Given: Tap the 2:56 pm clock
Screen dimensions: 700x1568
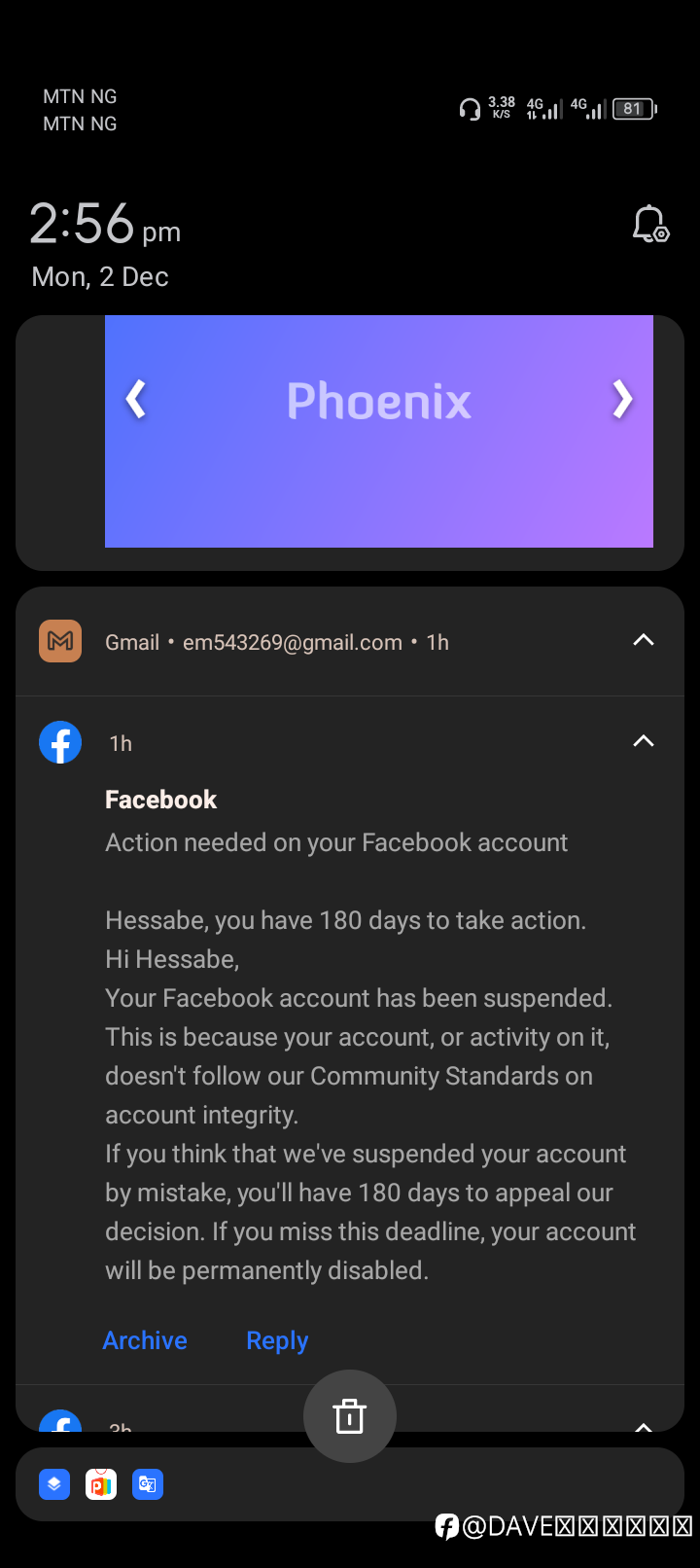Looking at the screenshot, I should [105, 225].
